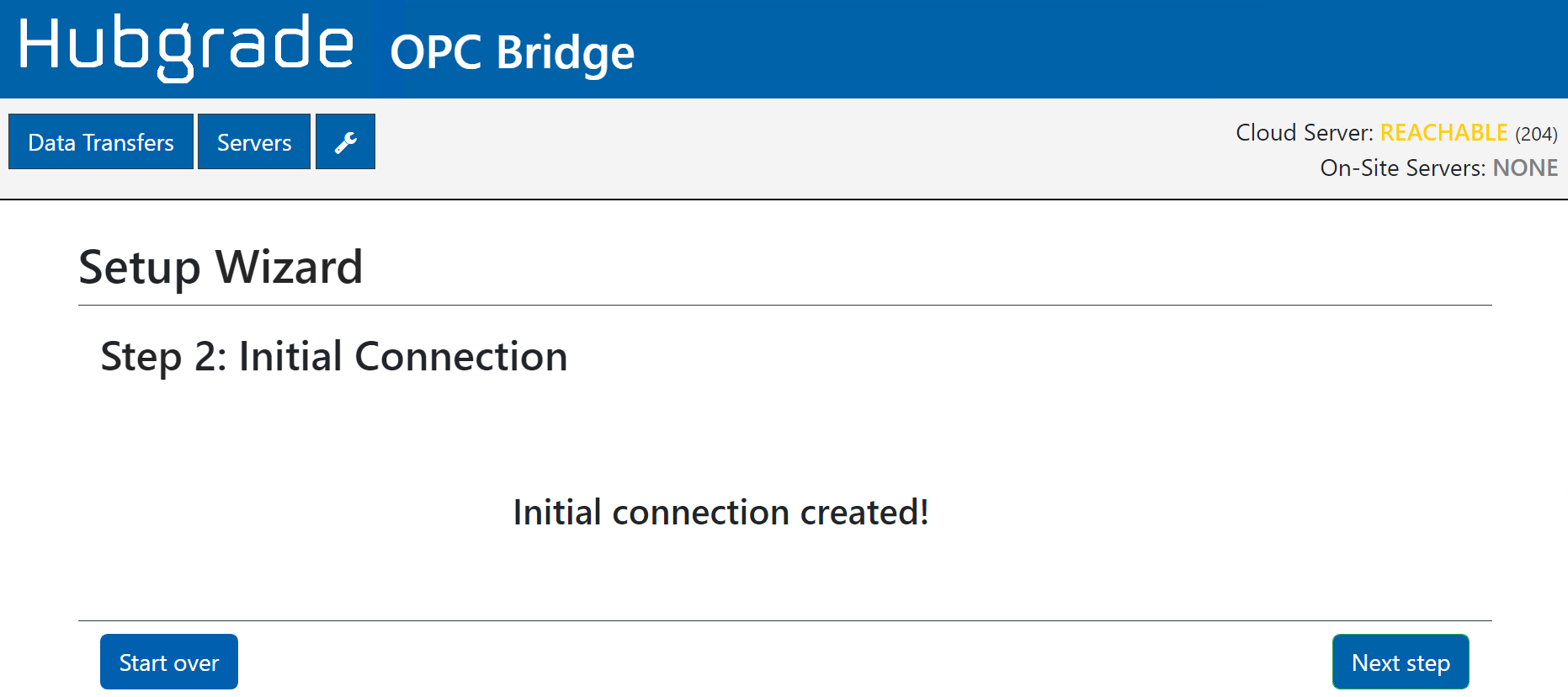Click the (204) response code
This screenshot has width=1568, height=697.
tap(1536, 134)
